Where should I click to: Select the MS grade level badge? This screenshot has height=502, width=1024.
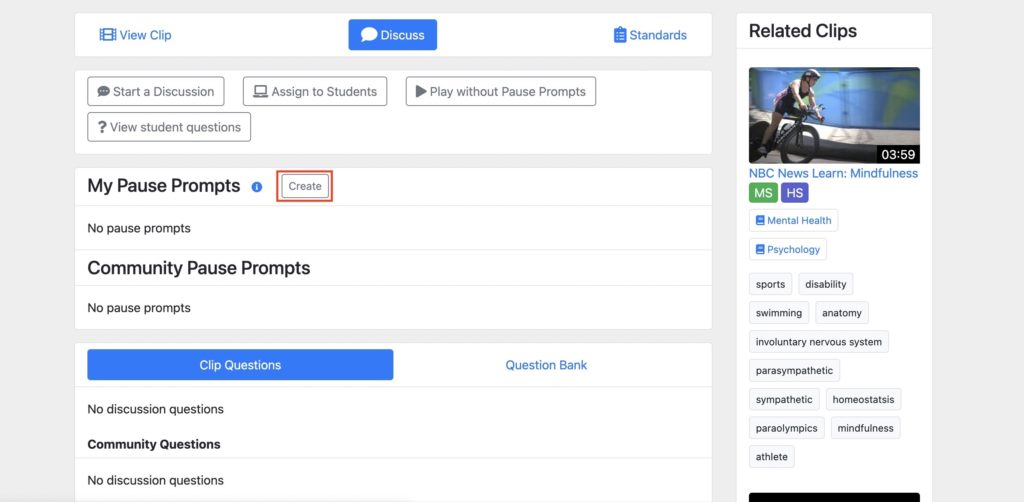(763, 193)
